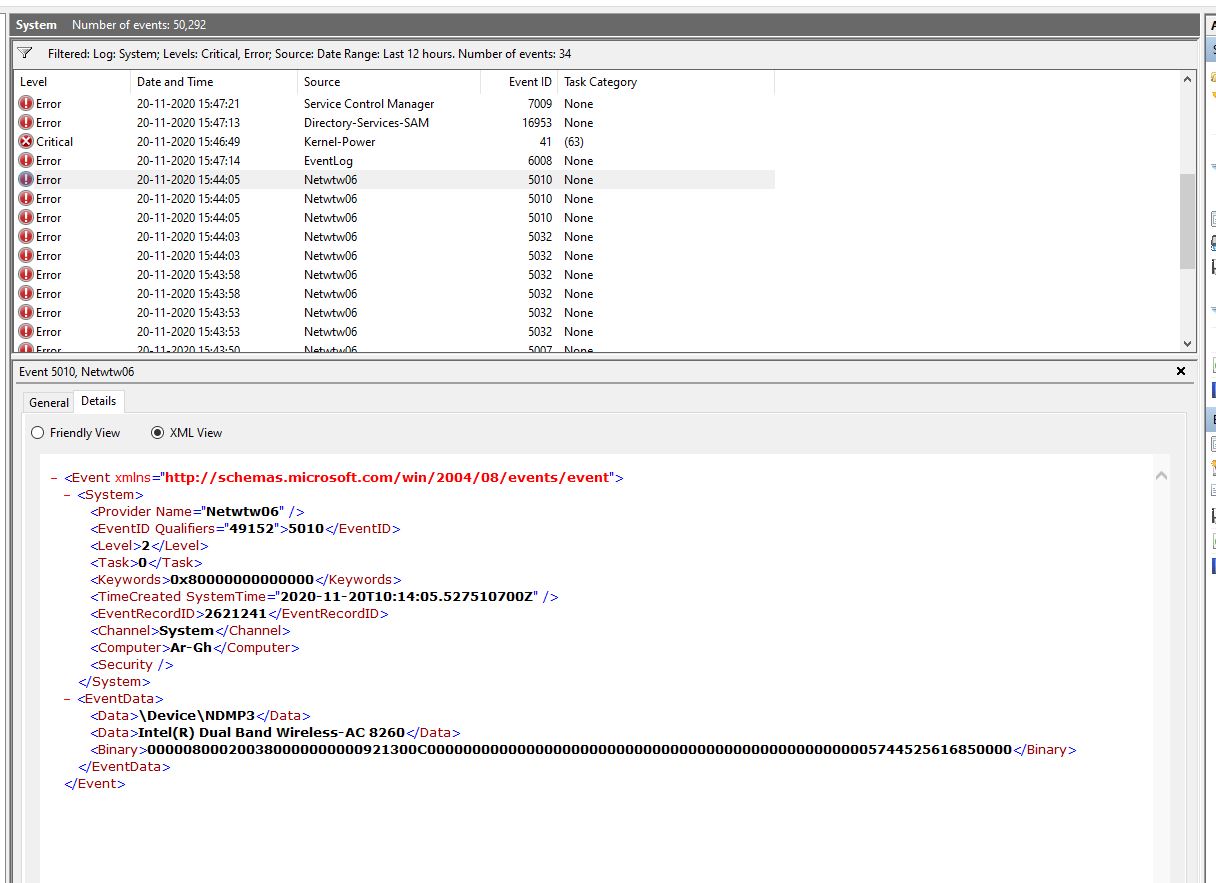Click the Intel(R) Dual Band Wireless-AC 8260 value
This screenshot has width=1216, height=883.
[x=271, y=733]
